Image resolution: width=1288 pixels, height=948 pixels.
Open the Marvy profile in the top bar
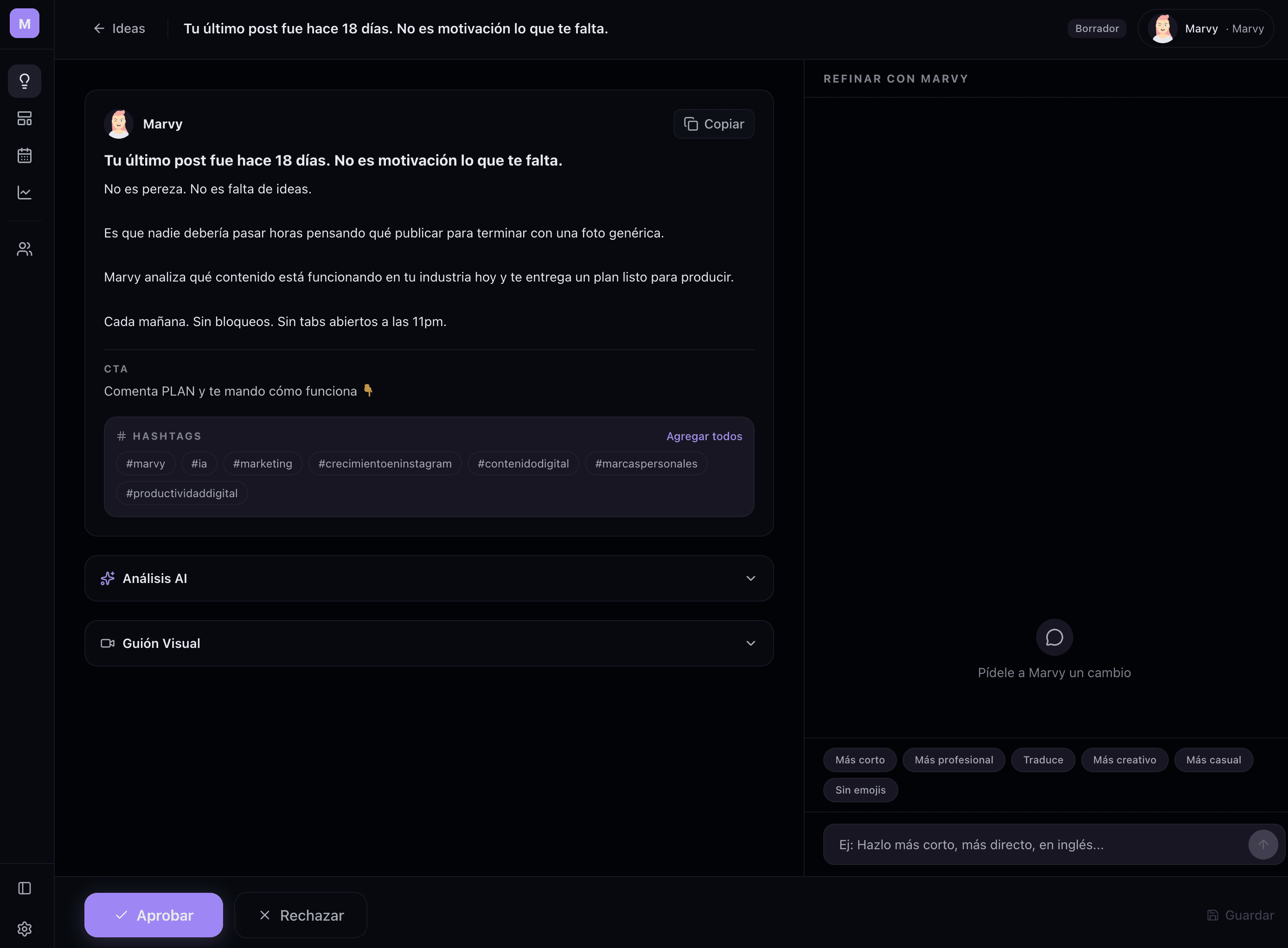(1205, 28)
